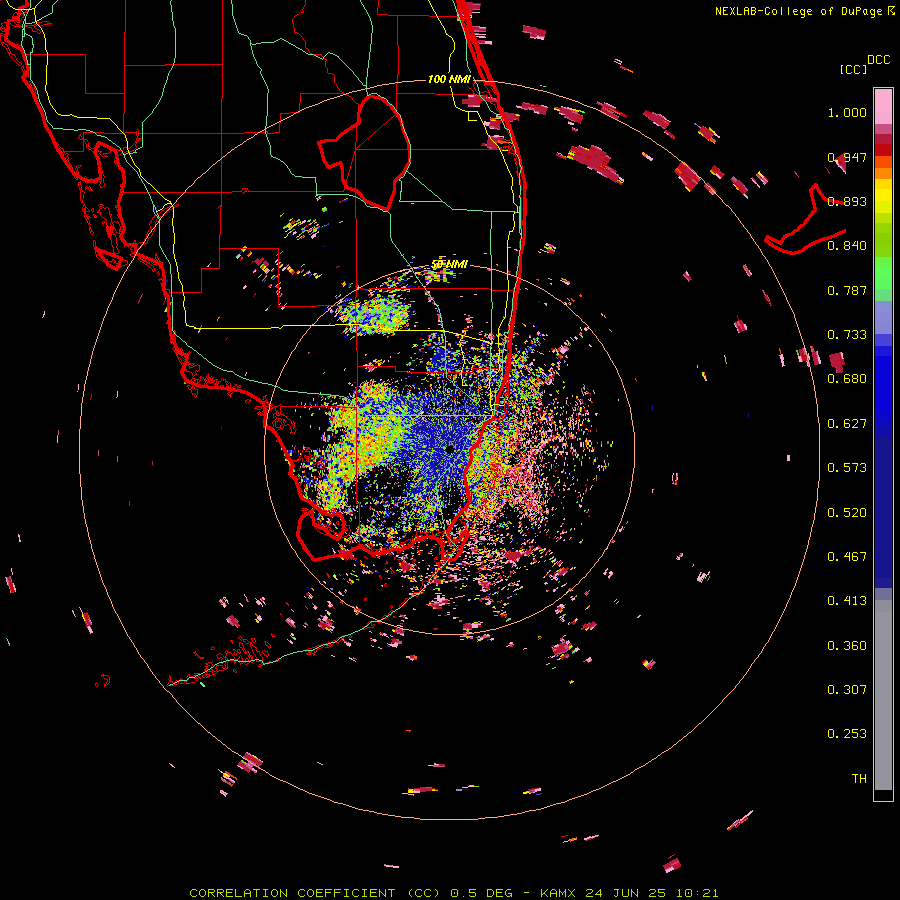Click the 0.360 scale value

click(847, 646)
